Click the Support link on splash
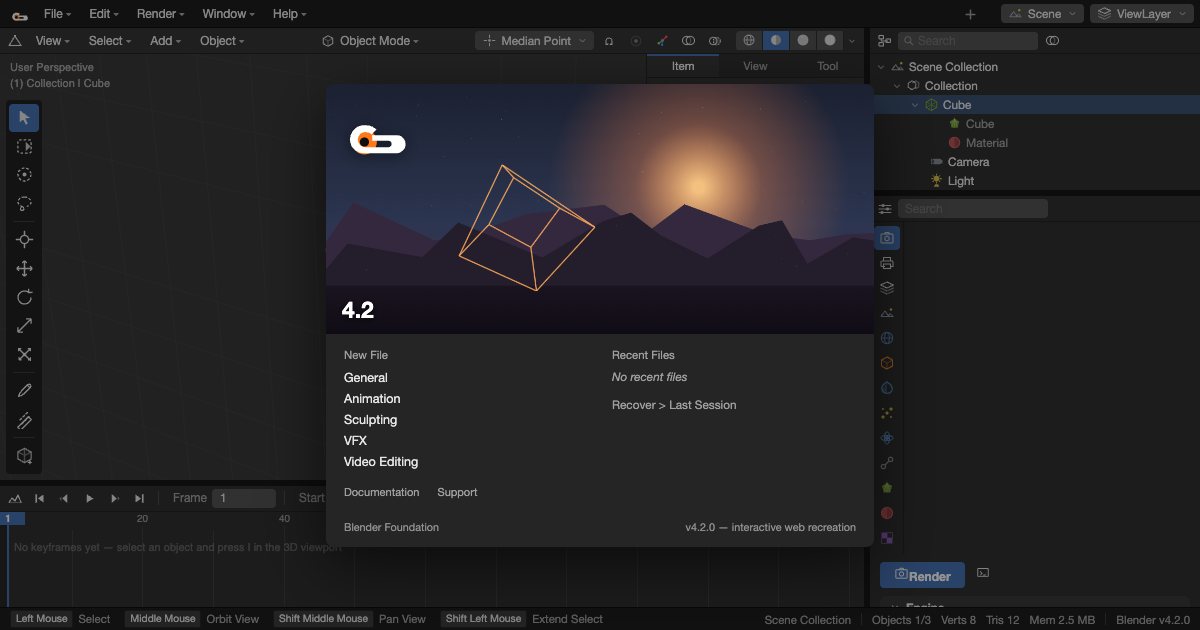The image size is (1200, 630). (x=457, y=492)
